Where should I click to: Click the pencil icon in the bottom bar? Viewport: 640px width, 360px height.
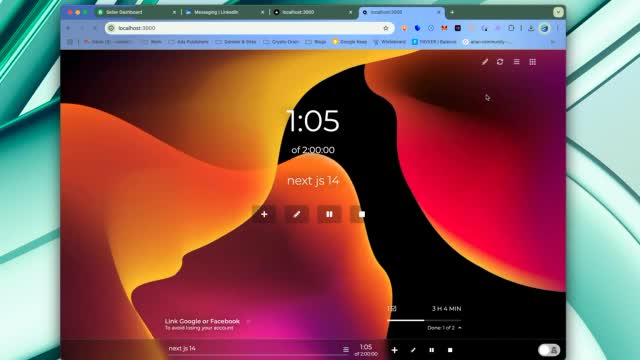tap(413, 350)
